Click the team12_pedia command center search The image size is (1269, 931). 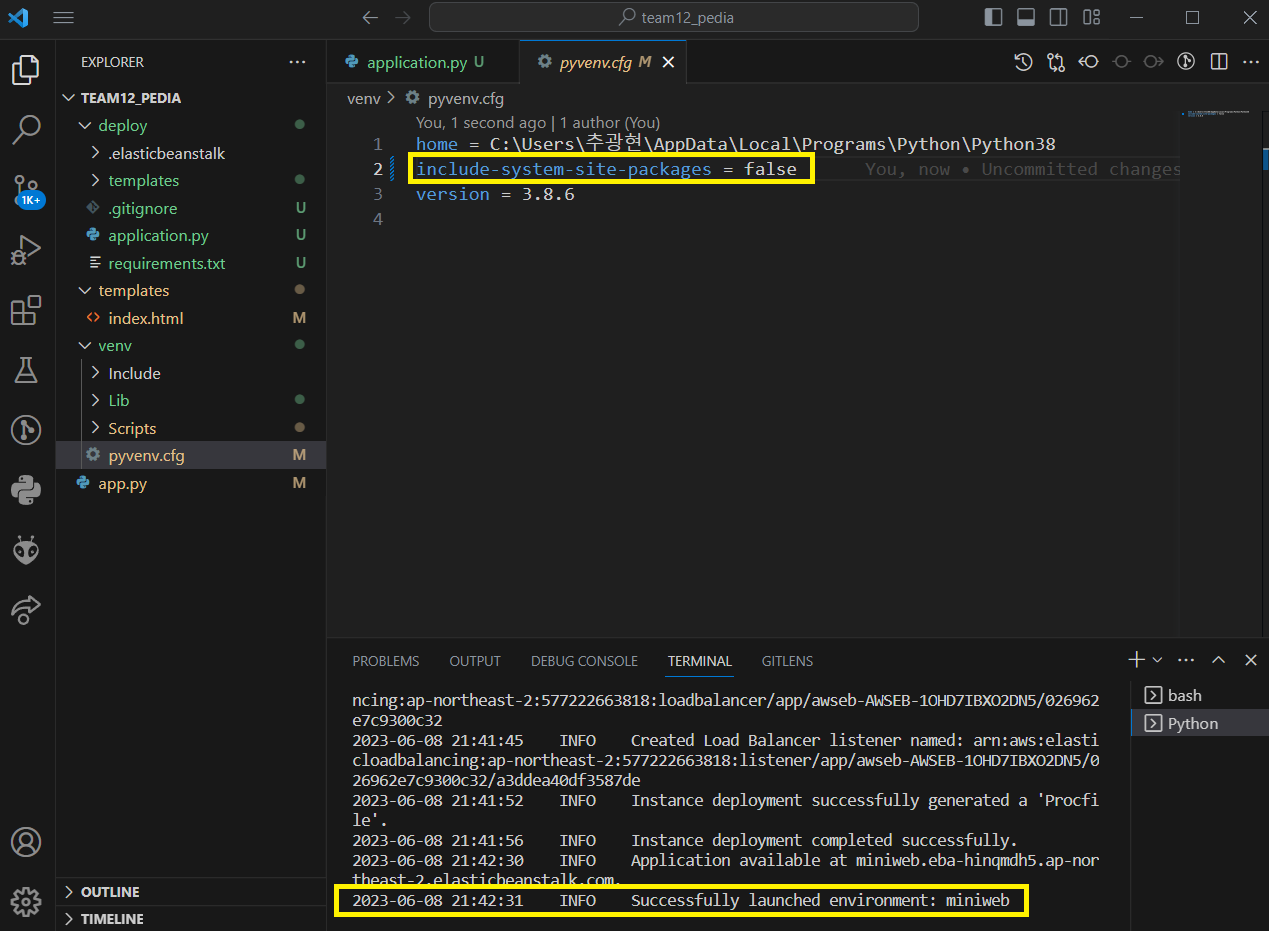[x=674, y=18]
